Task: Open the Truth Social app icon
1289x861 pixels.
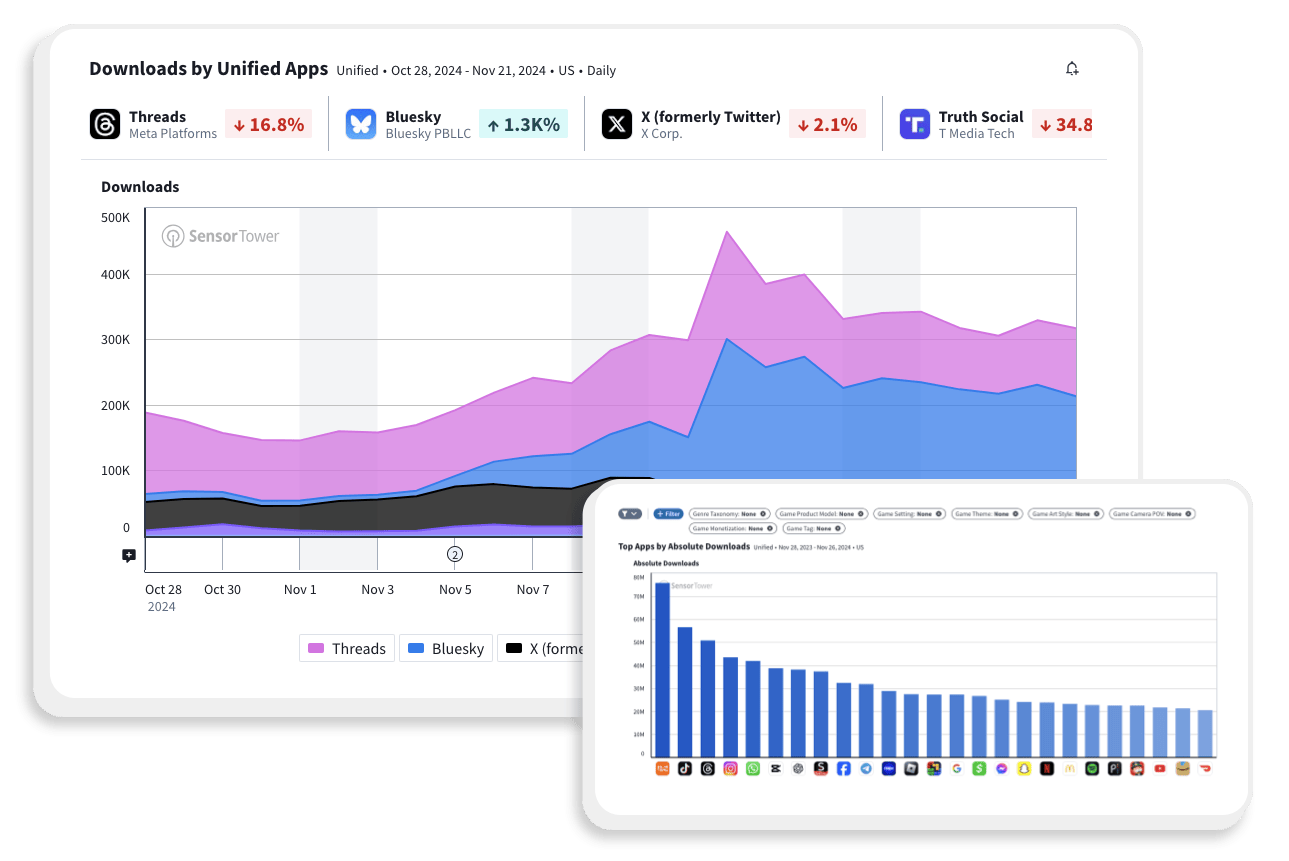Action: pos(914,124)
